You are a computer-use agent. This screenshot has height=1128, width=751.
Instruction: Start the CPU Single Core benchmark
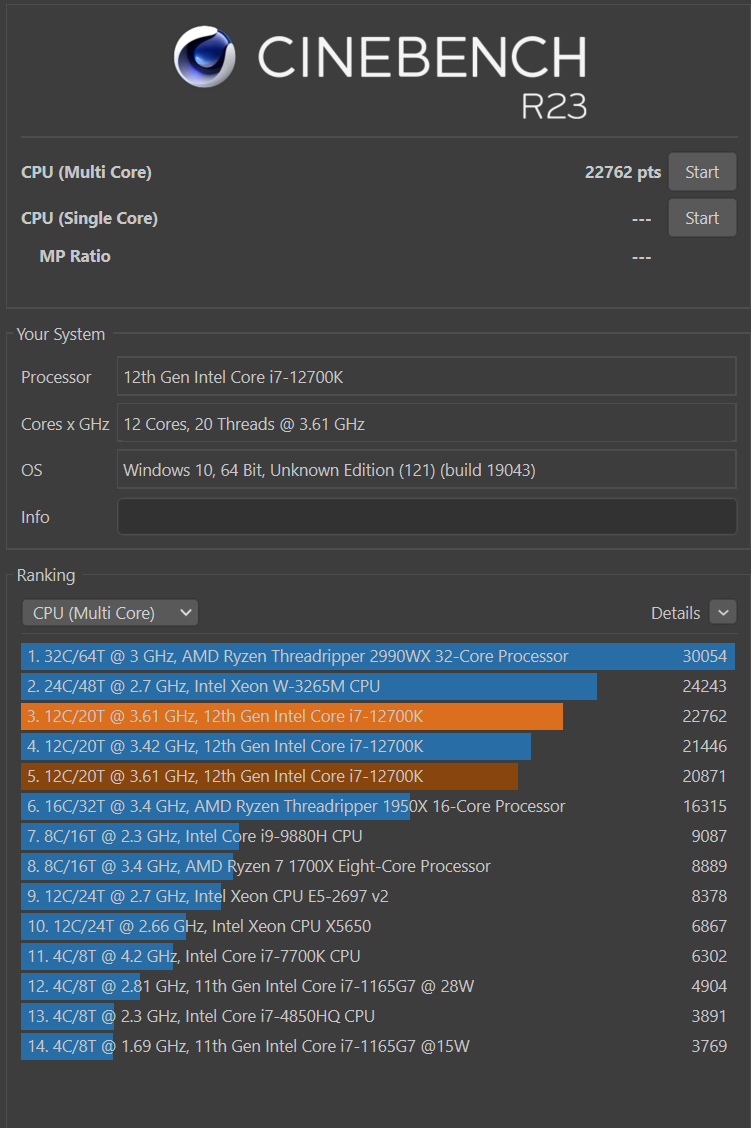[701, 217]
